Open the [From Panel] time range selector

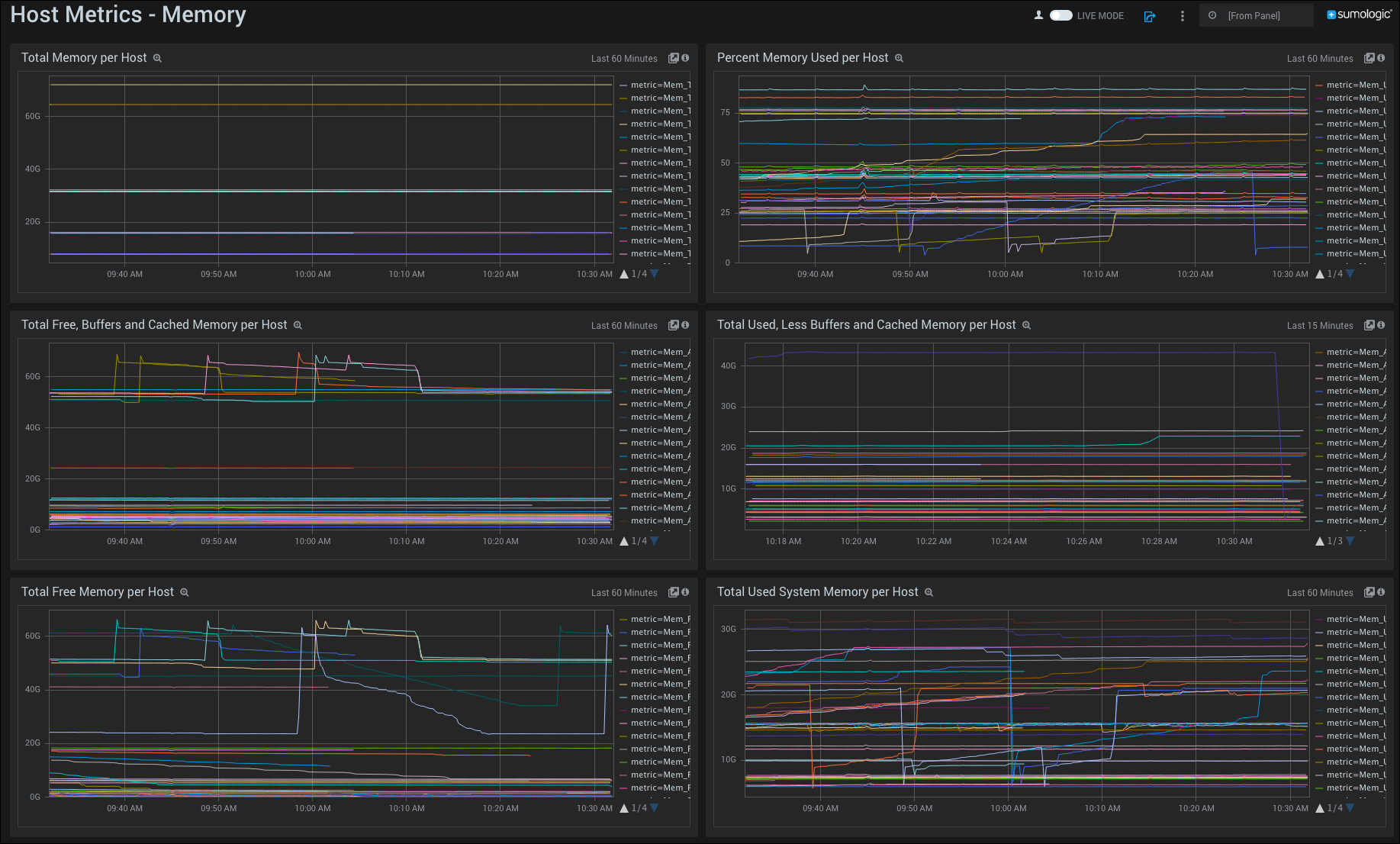(1257, 14)
